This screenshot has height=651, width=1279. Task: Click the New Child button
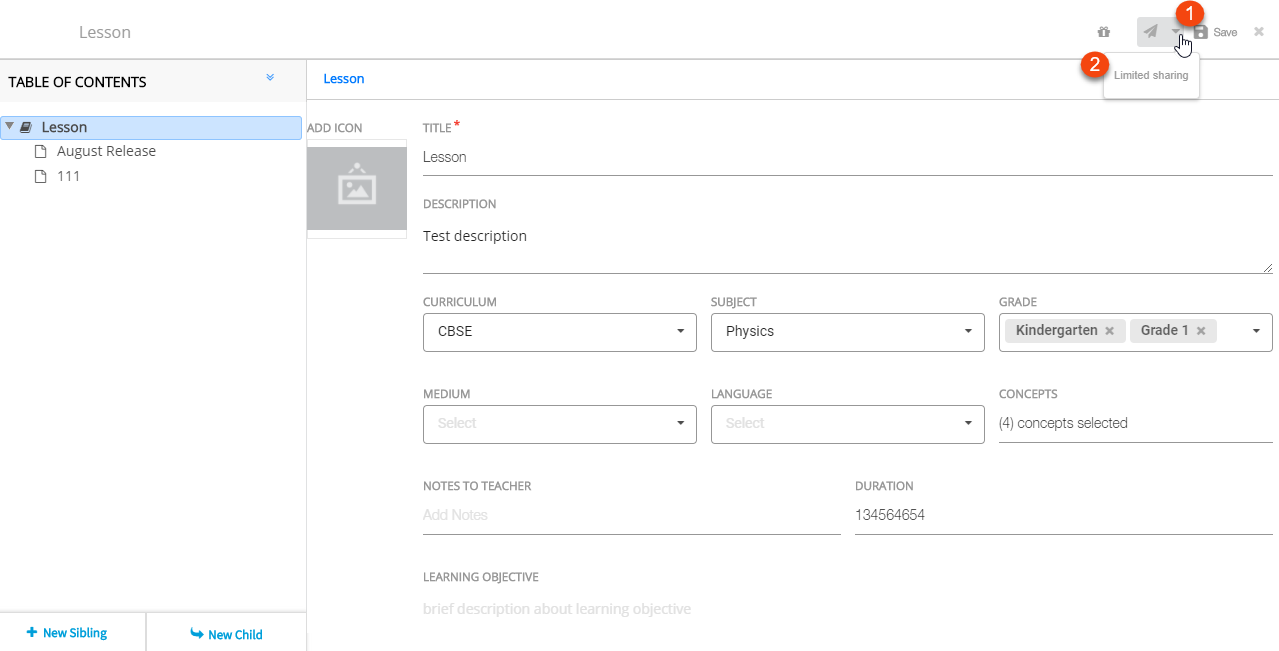(226, 634)
